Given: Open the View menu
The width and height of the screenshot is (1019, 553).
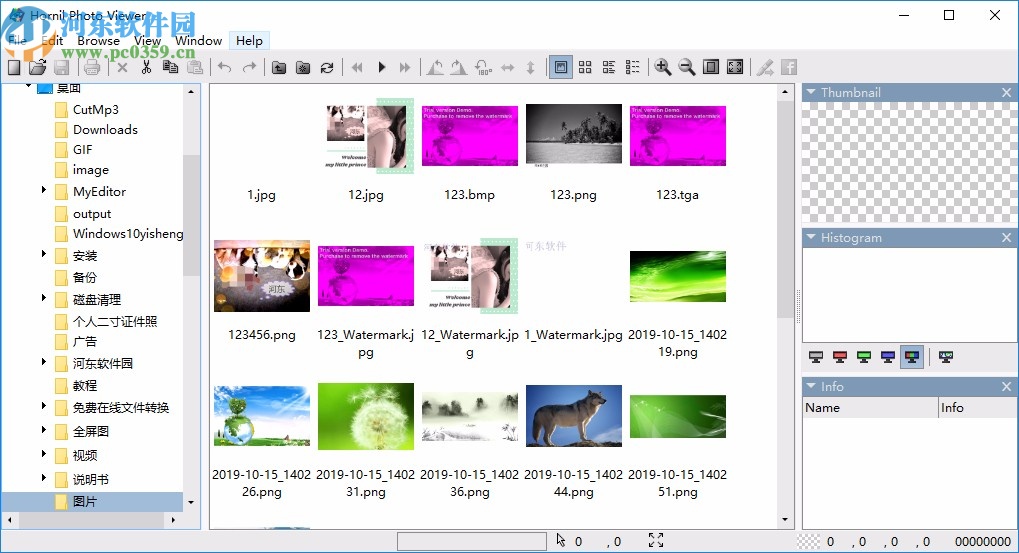Looking at the screenshot, I should point(148,40).
